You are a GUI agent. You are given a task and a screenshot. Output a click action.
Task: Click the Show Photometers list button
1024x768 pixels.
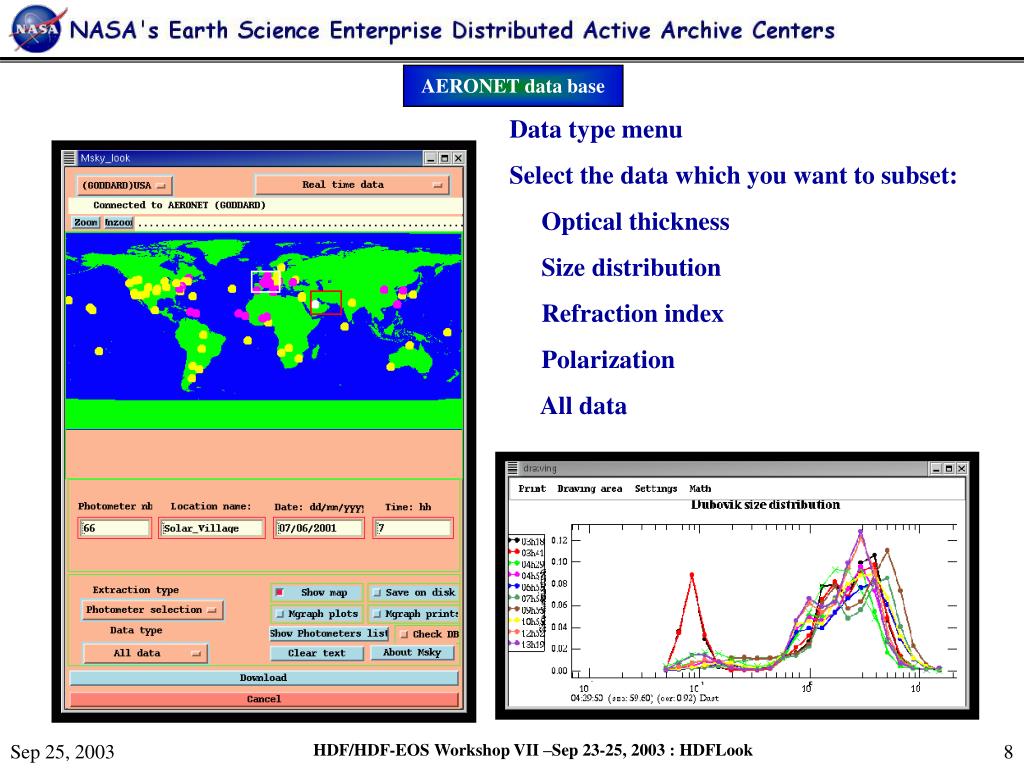pos(329,633)
